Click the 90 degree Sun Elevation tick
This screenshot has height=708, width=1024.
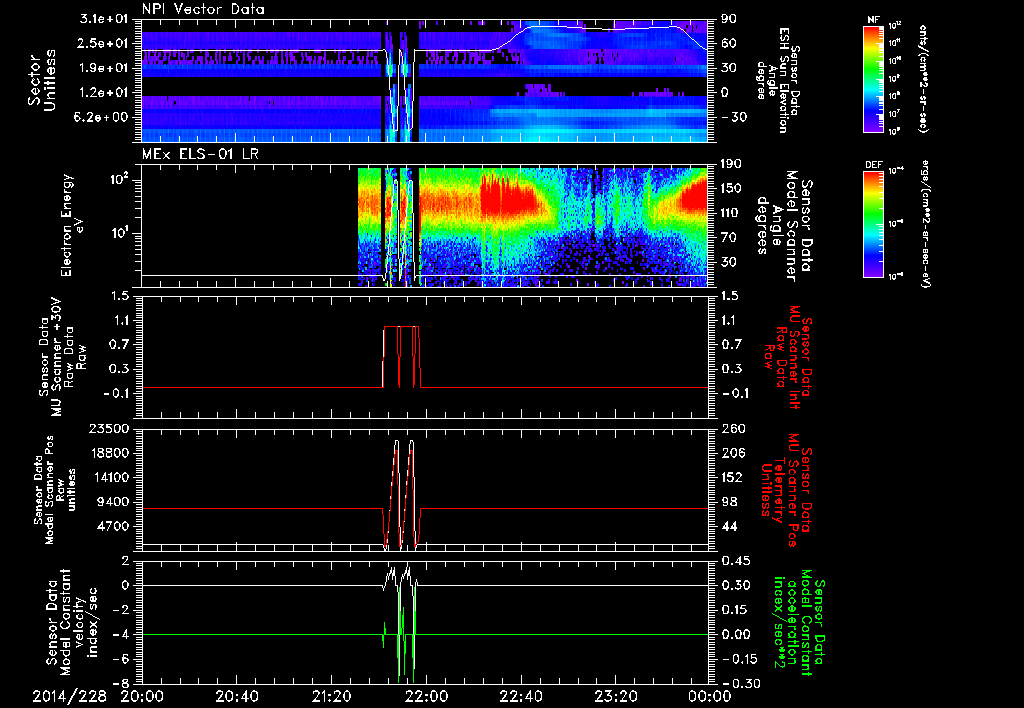(x=729, y=19)
